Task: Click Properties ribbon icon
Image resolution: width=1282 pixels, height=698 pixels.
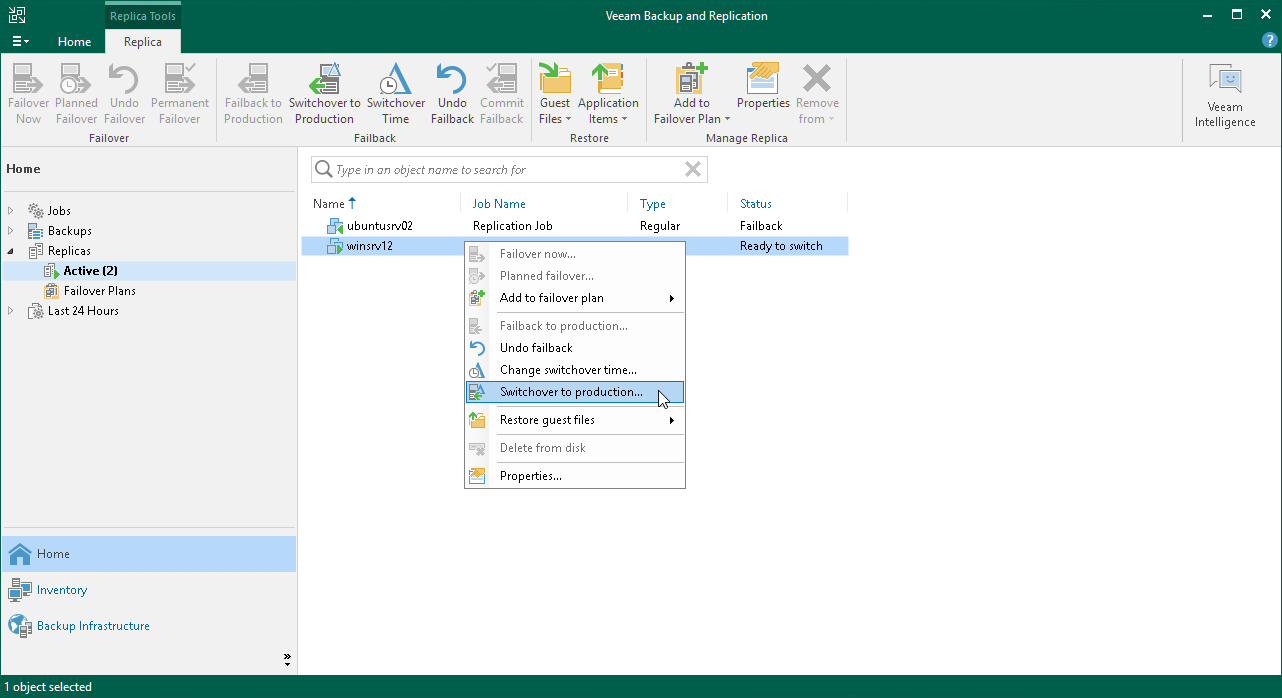Action: 763,86
